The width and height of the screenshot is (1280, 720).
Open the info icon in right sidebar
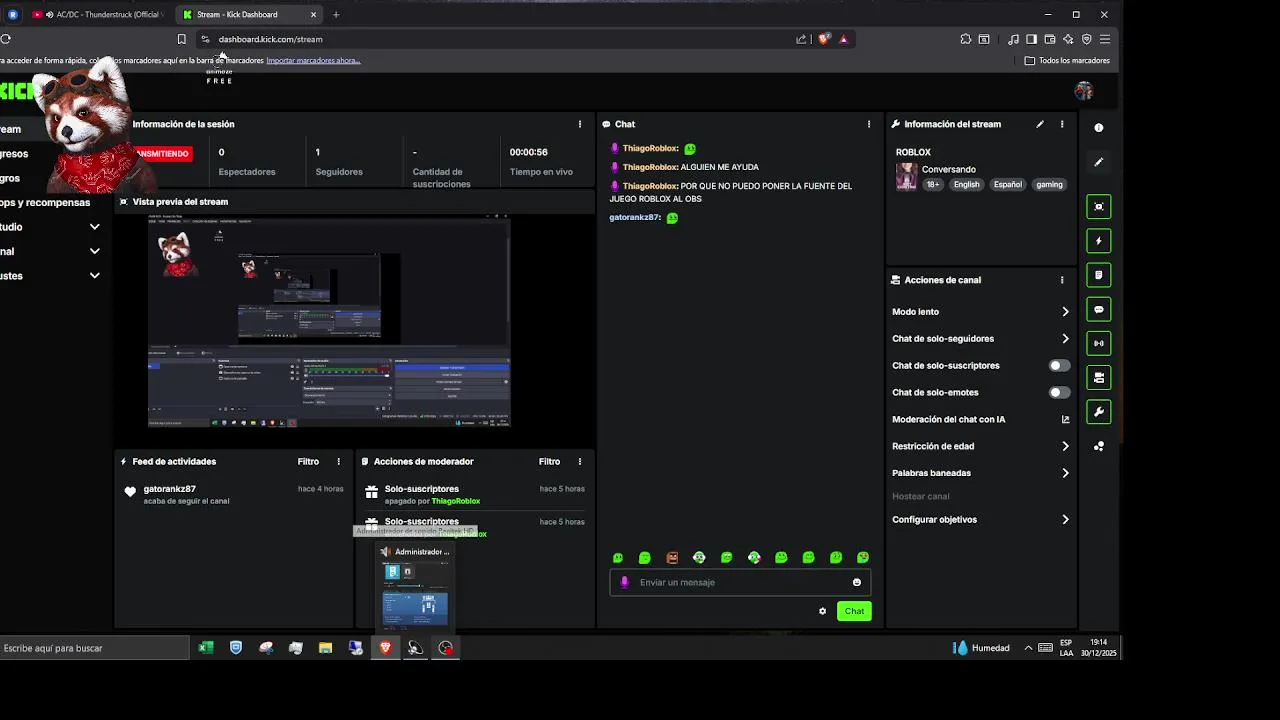tap(1098, 128)
